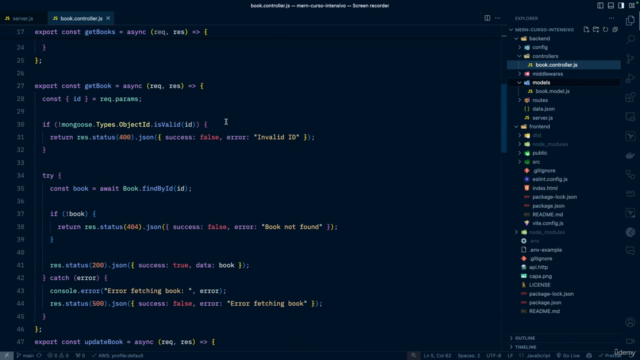The image size is (640, 360).
Task: Click the Ln, Col cursor position indicator
Action: coord(437,356)
